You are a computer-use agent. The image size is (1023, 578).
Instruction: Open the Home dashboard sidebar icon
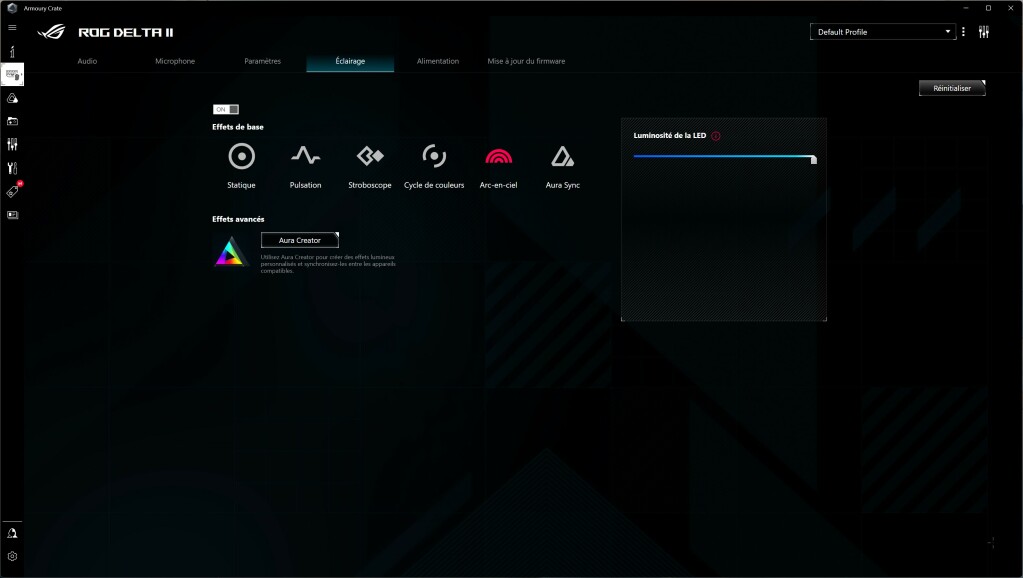tap(12, 52)
